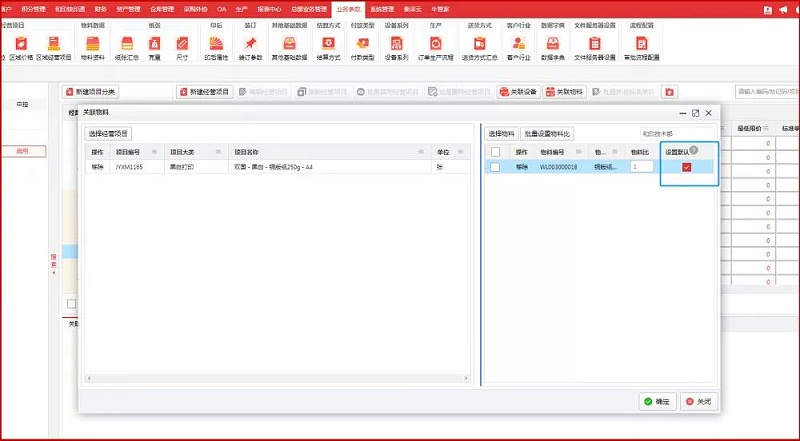Open the 结算方式 ribbon icon
800x441 pixels.
[327, 46]
